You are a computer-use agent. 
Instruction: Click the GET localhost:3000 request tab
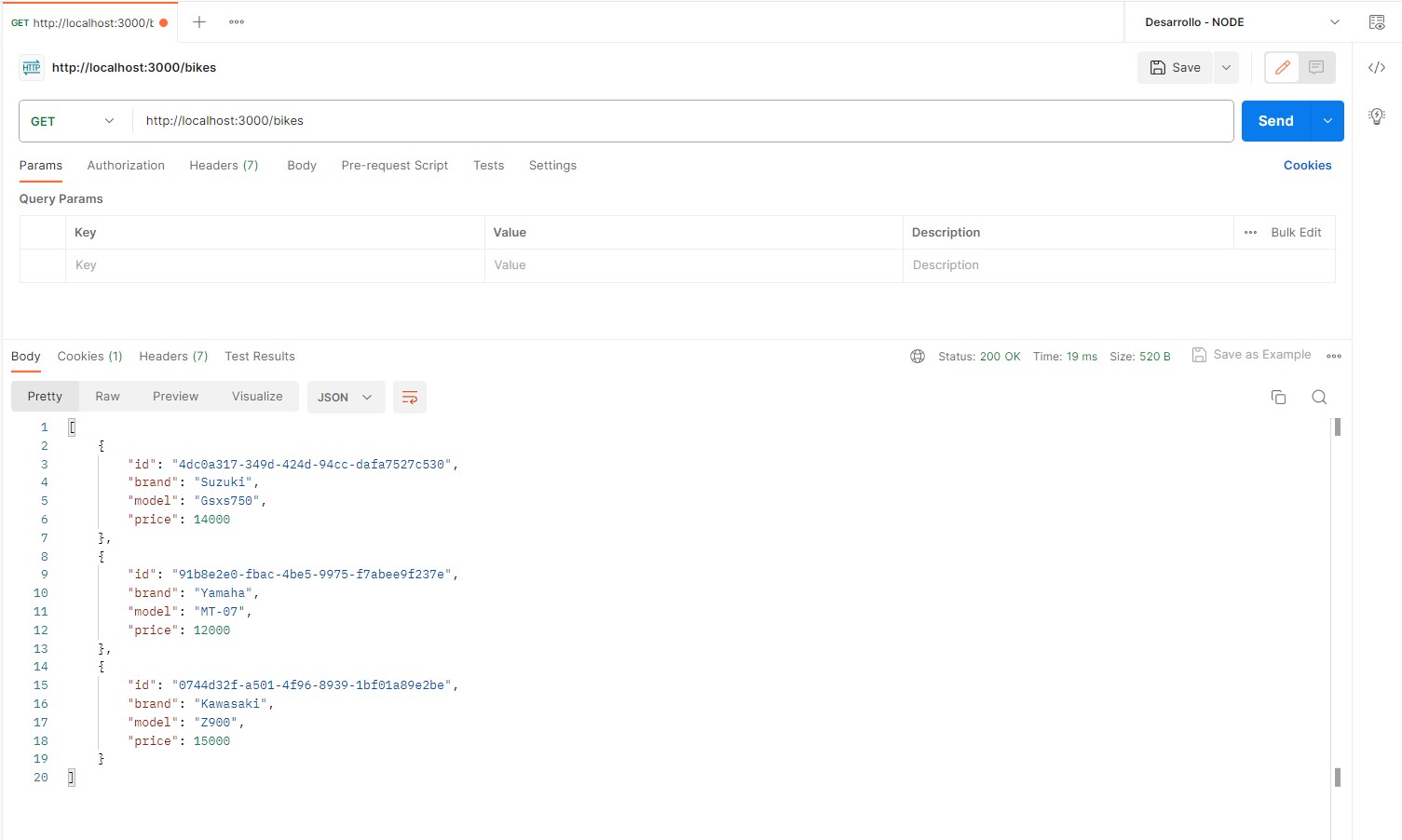tap(89, 22)
